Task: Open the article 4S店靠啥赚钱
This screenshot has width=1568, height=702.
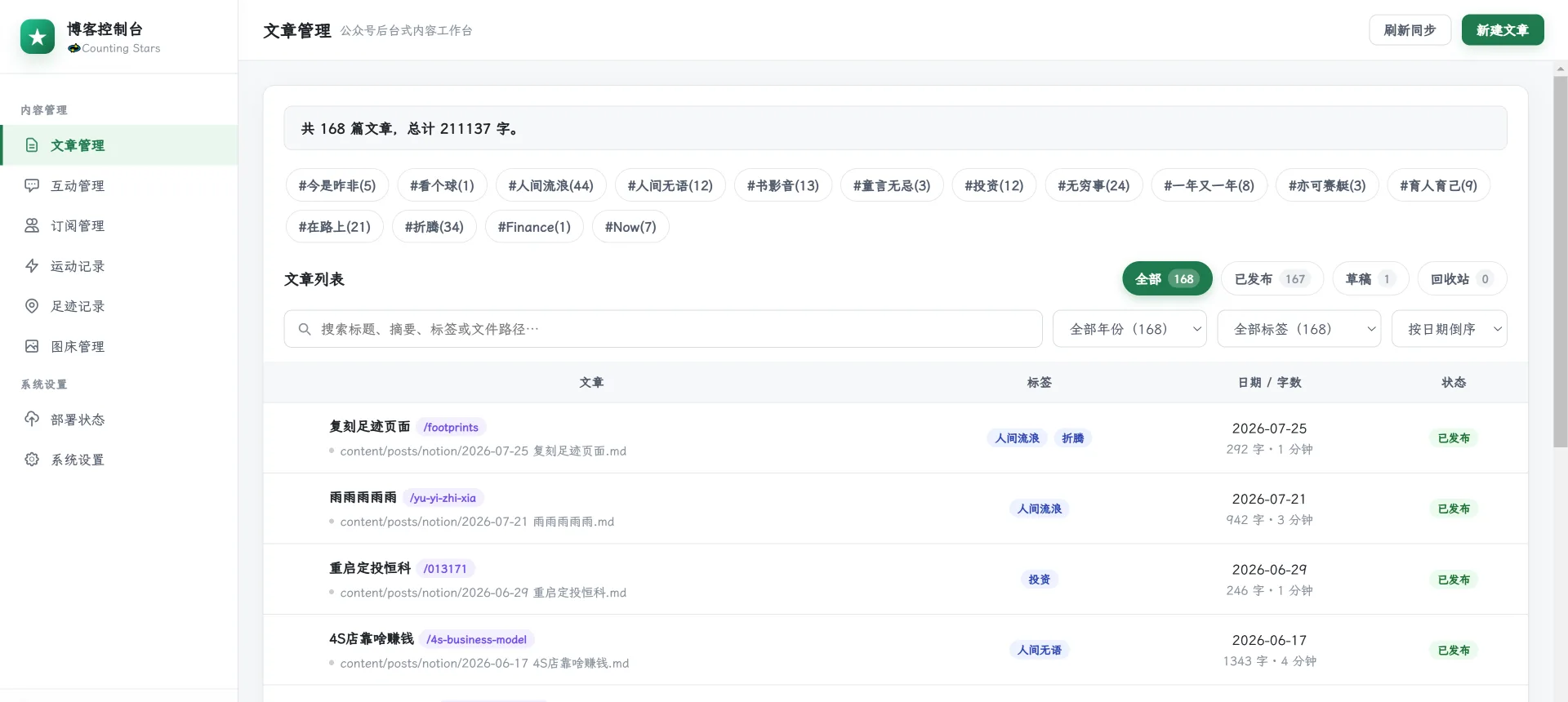Action: point(372,638)
